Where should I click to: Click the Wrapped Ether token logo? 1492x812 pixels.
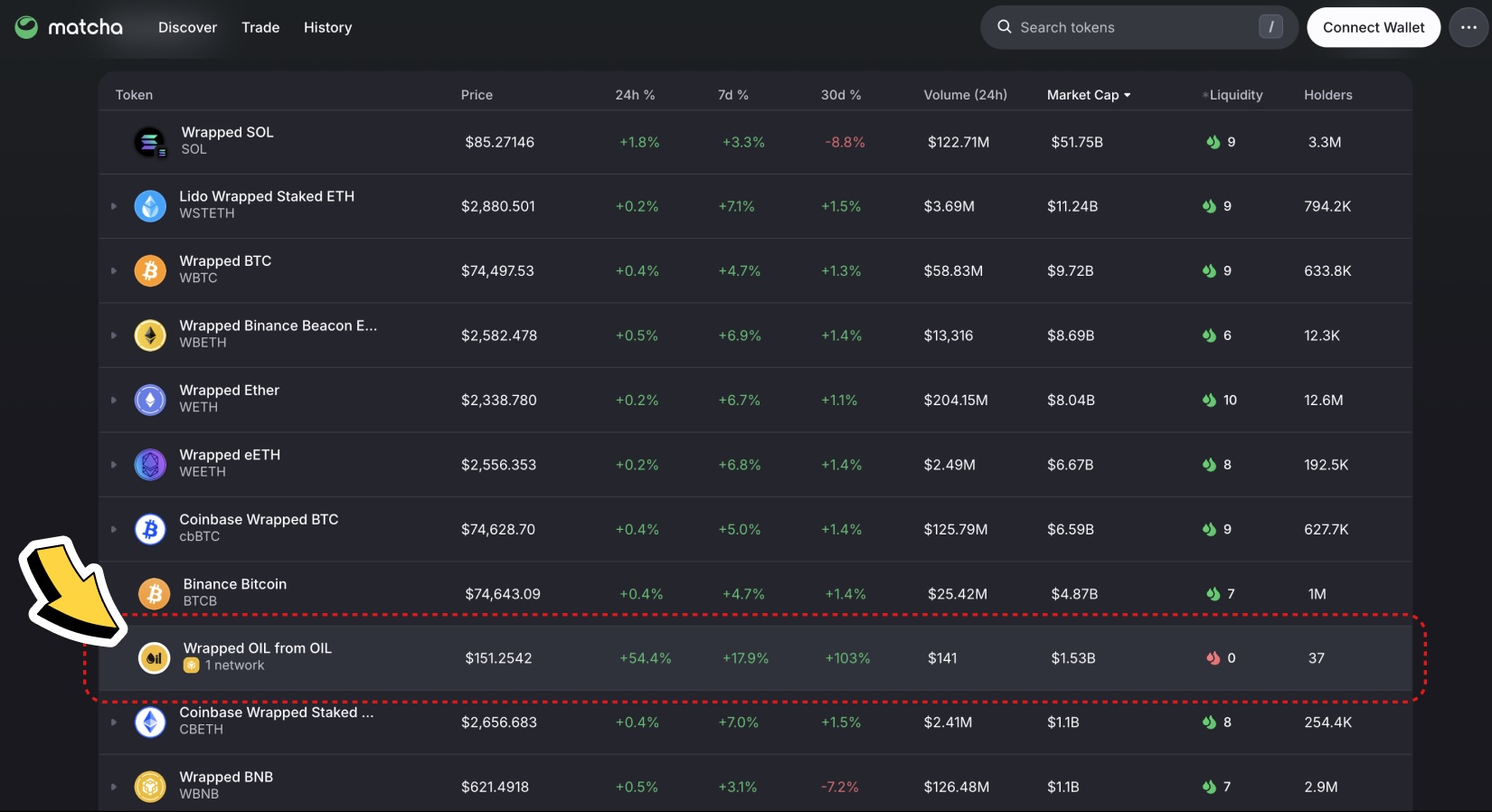[150, 400]
